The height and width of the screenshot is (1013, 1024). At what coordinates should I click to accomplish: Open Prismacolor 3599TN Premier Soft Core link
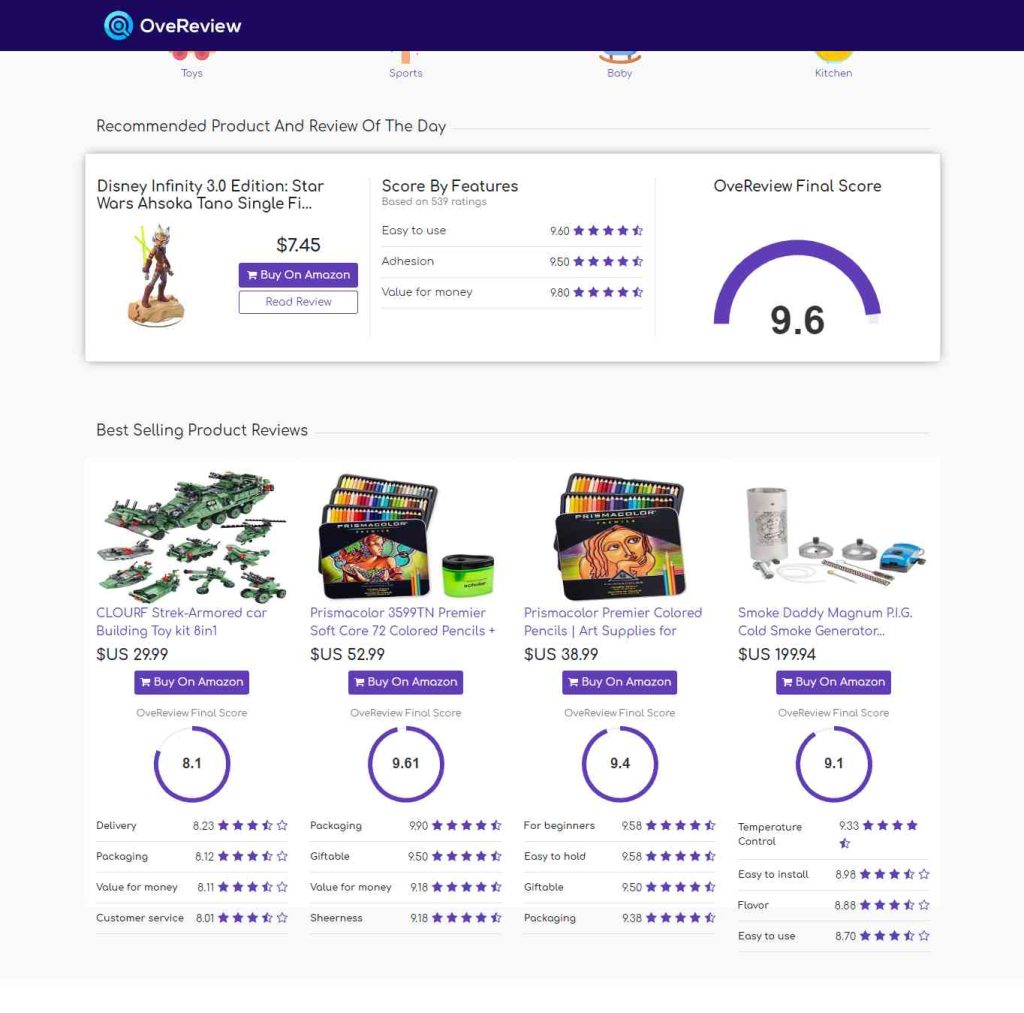(402, 622)
